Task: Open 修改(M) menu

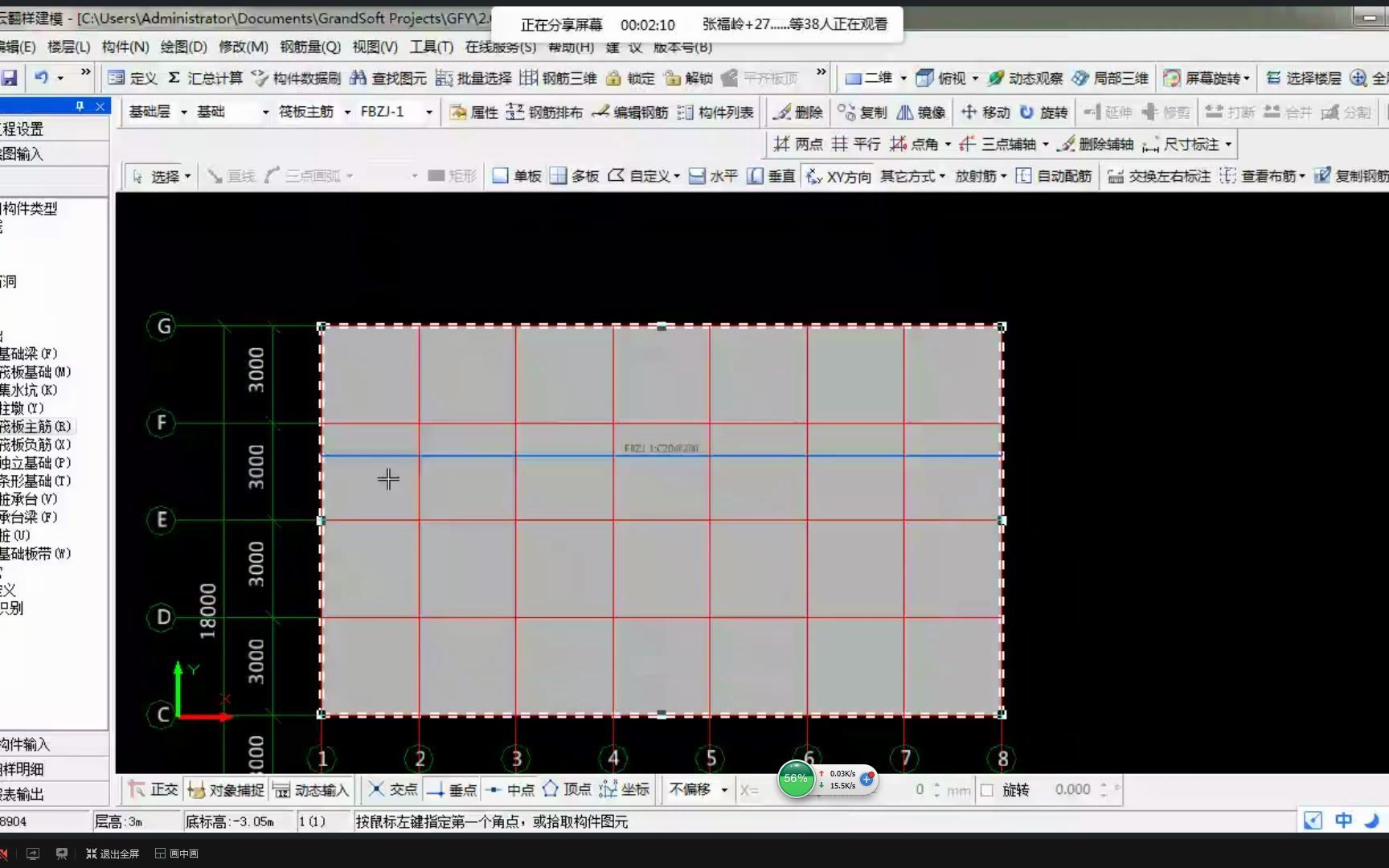Action: (x=244, y=47)
